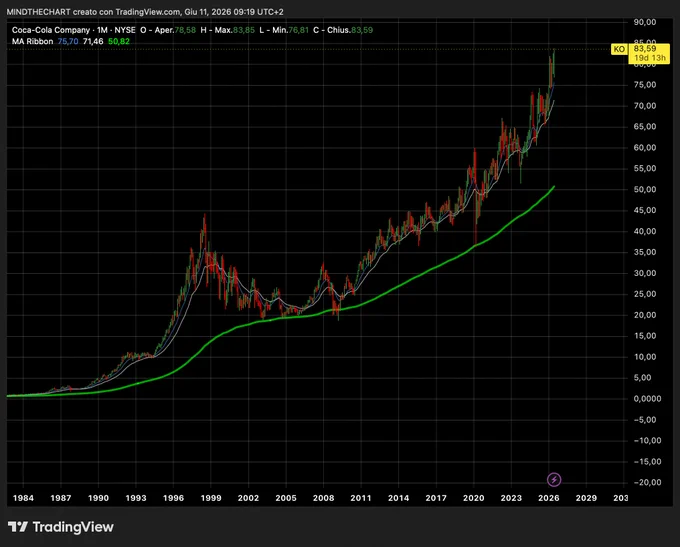This screenshot has width=680, height=547.
Task: Click the 25,00 price axis label
Action: coord(645,294)
